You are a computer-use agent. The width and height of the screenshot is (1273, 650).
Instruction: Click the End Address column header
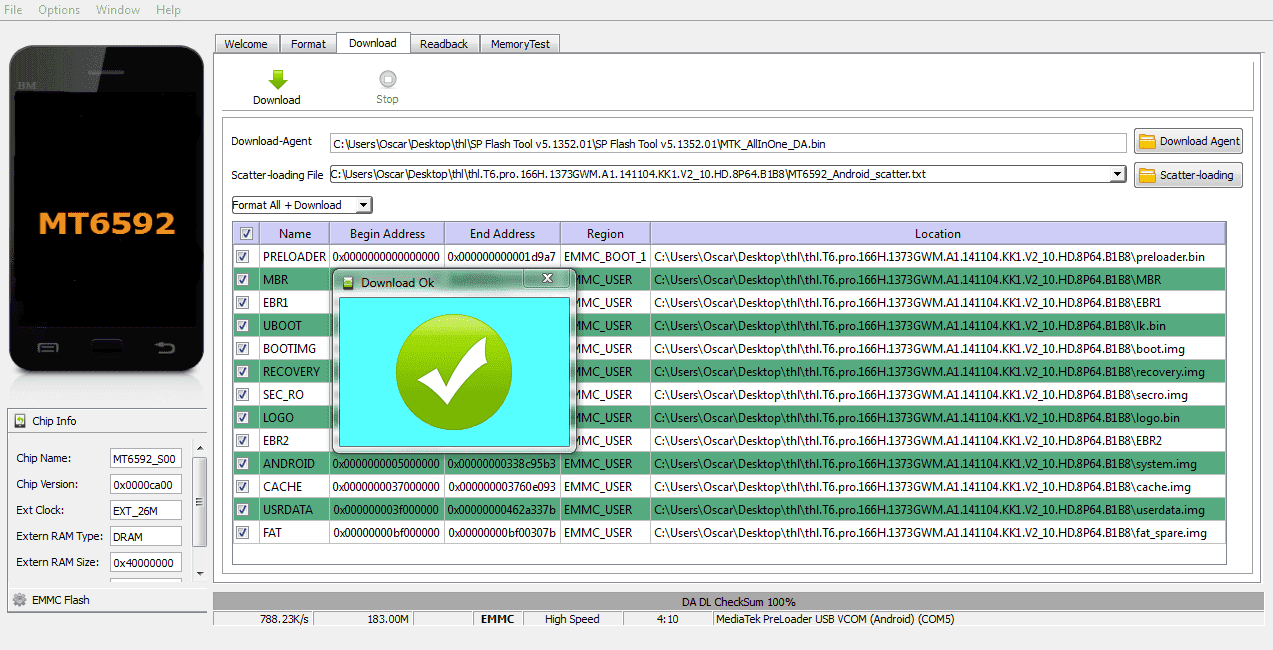click(502, 234)
